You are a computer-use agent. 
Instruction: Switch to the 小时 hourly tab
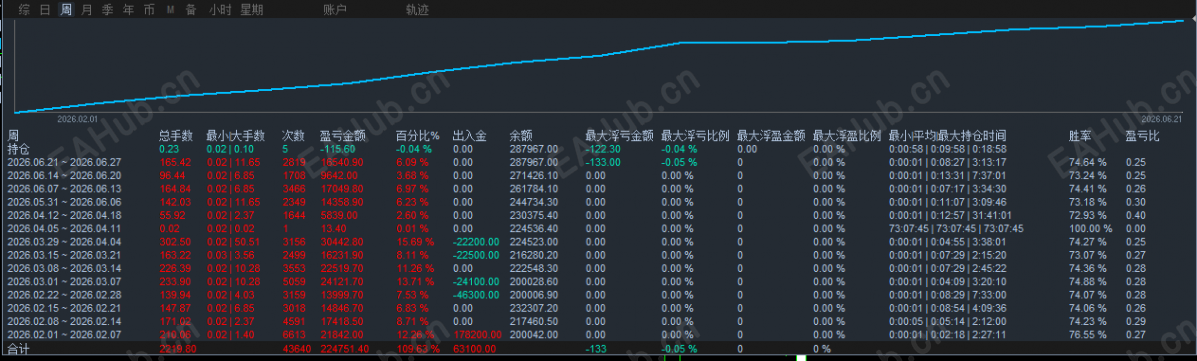(x=221, y=10)
